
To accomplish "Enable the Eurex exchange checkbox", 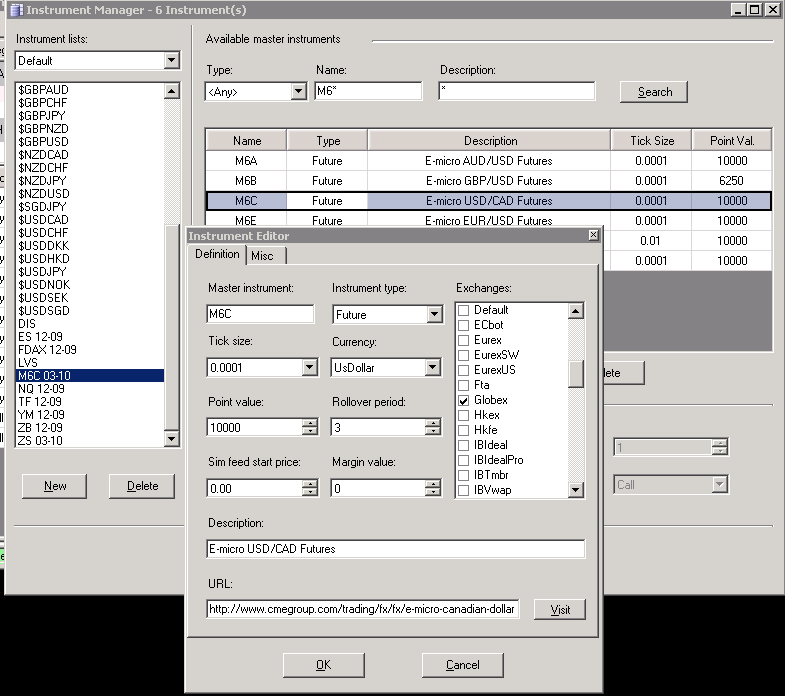I will (463, 340).
